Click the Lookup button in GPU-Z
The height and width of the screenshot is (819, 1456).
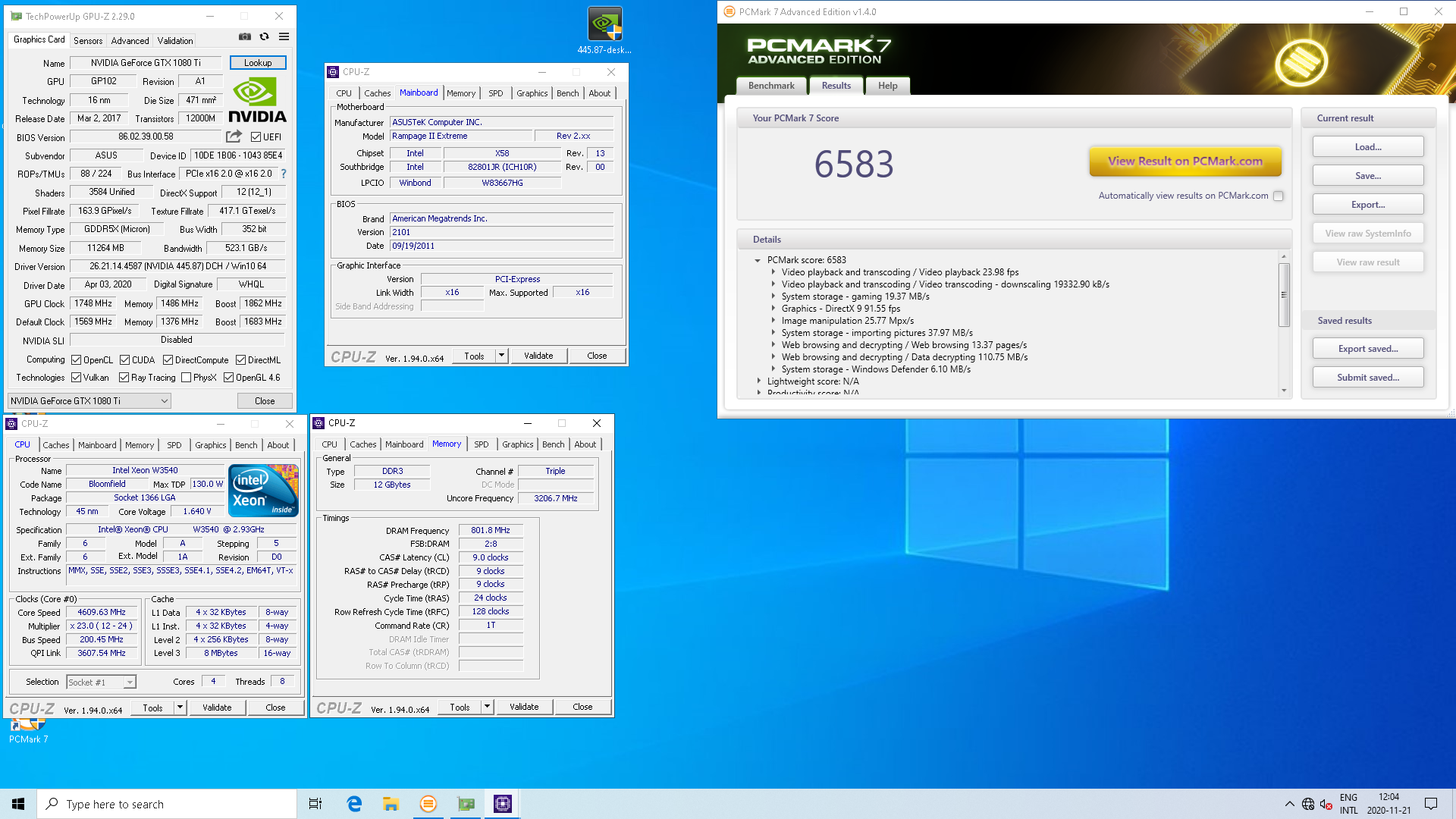(258, 63)
